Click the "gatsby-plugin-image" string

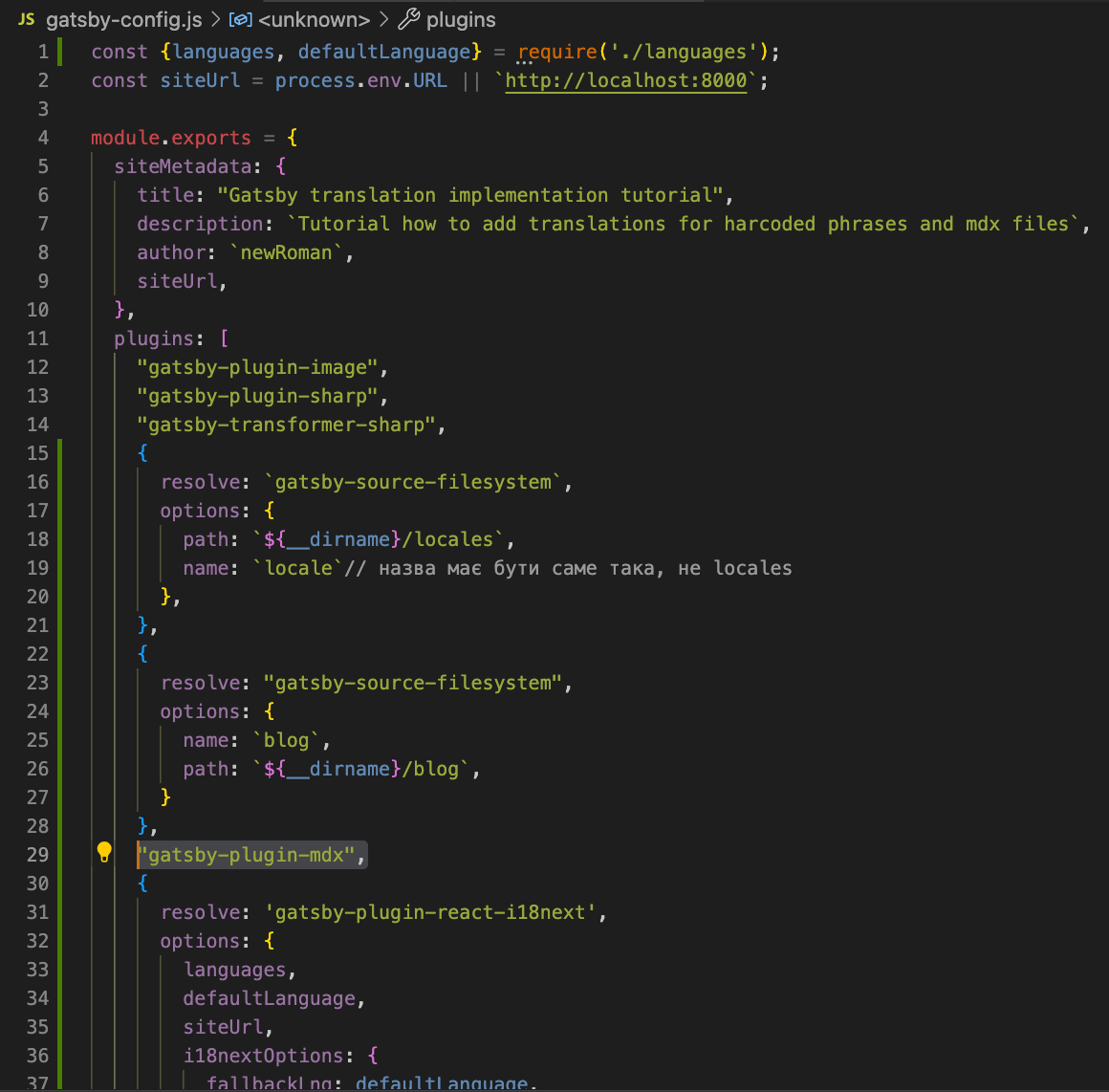click(x=257, y=368)
